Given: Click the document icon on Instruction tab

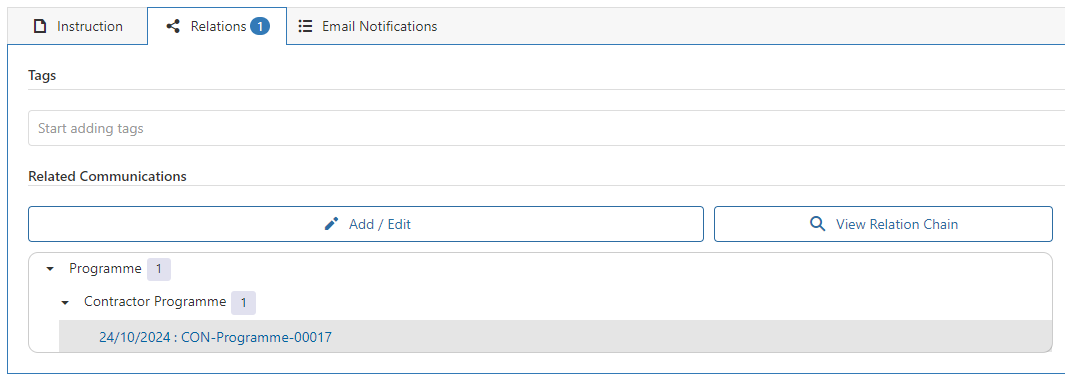Looking at the screenshot, I should tap(40, 26).
